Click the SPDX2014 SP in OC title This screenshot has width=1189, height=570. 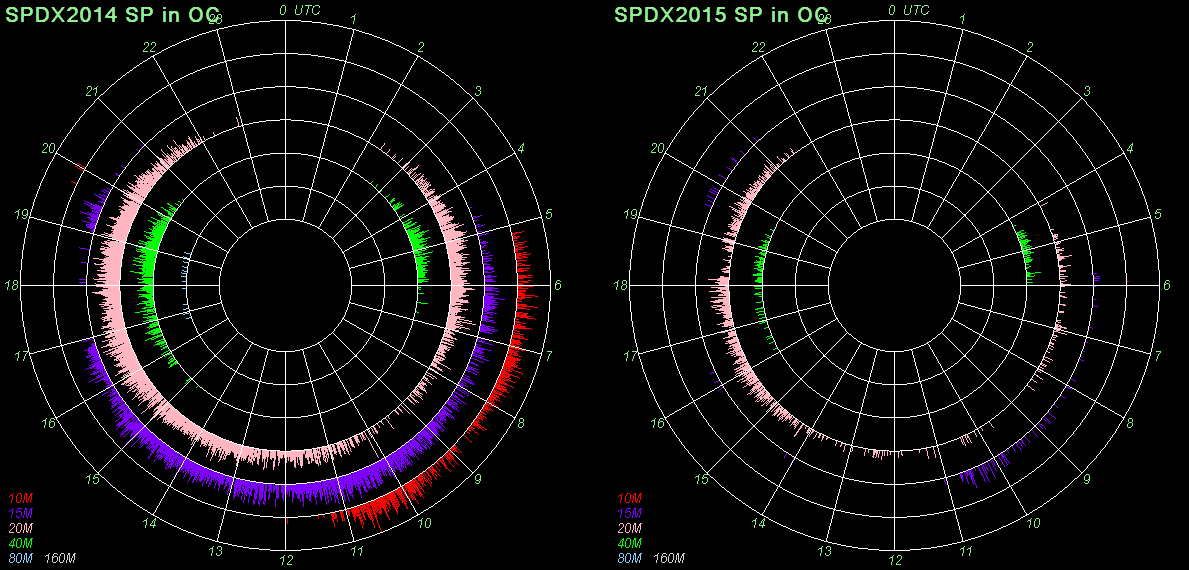click(112, 15)
